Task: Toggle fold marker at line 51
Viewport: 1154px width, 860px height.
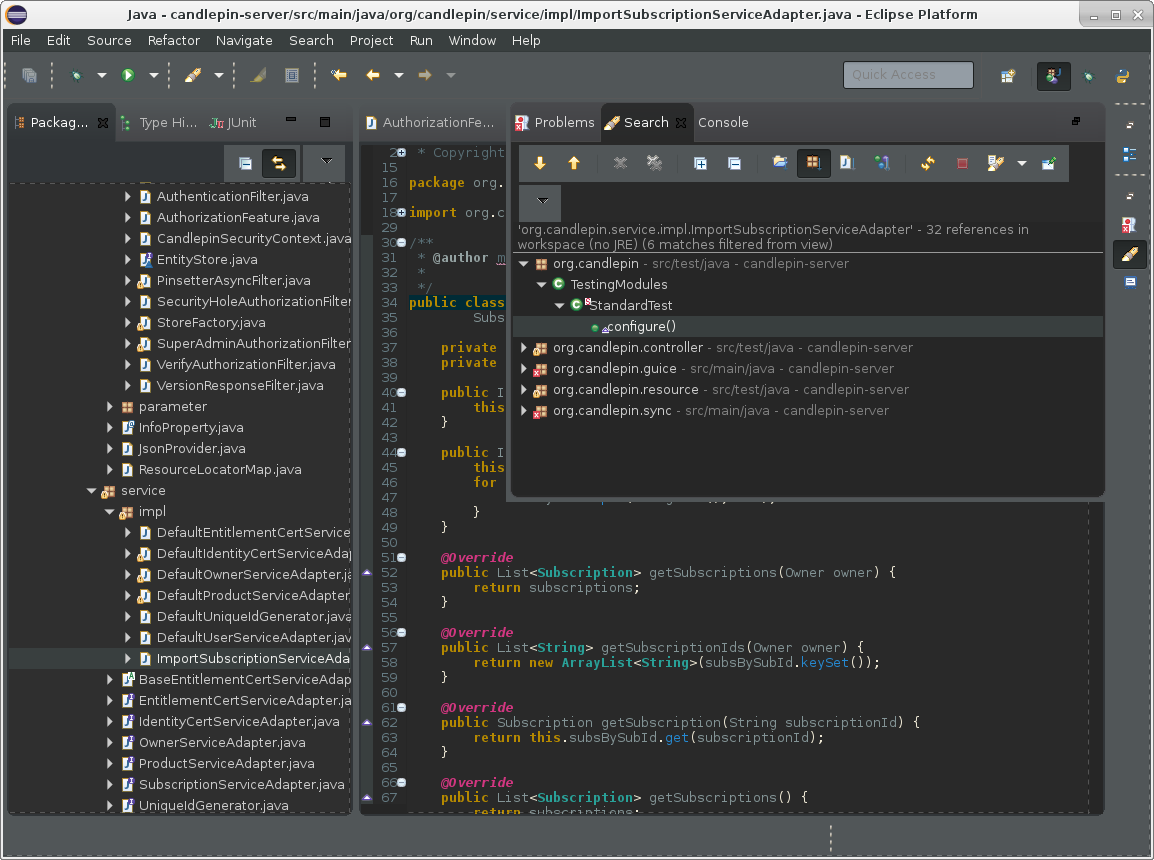Action: pos(402,558)
